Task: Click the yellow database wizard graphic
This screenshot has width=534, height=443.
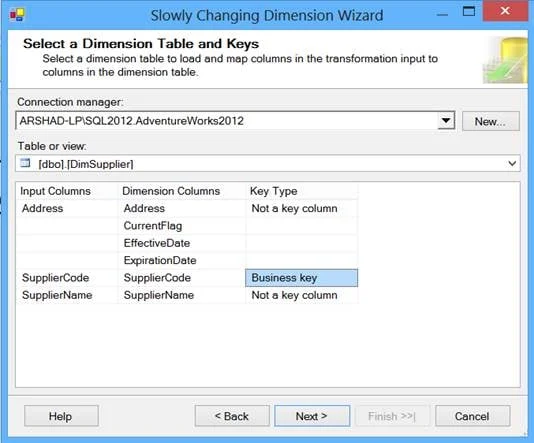Action: click(x=505, y=60)
